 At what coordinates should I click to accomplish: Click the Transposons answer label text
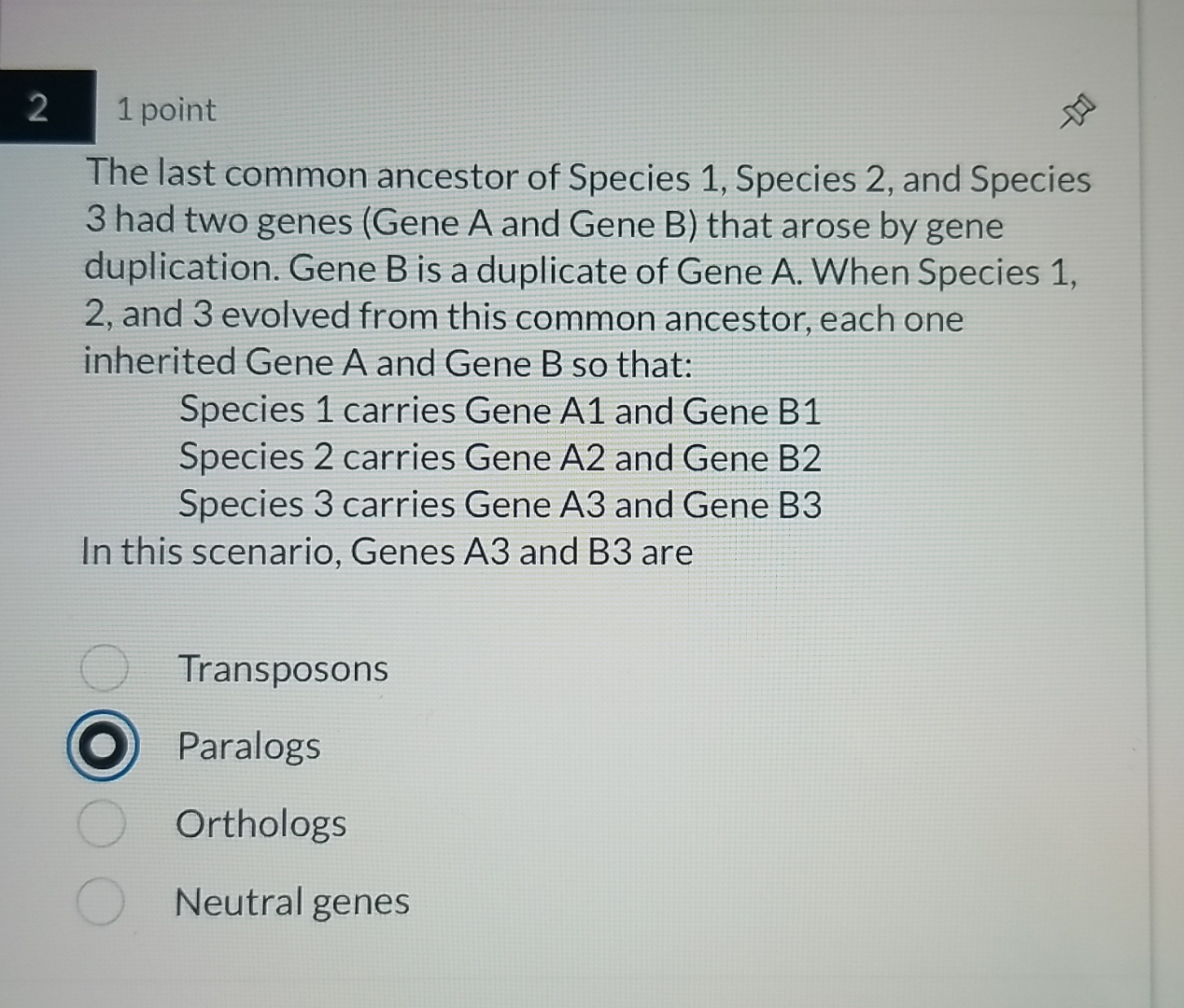[x=282, y=668]
